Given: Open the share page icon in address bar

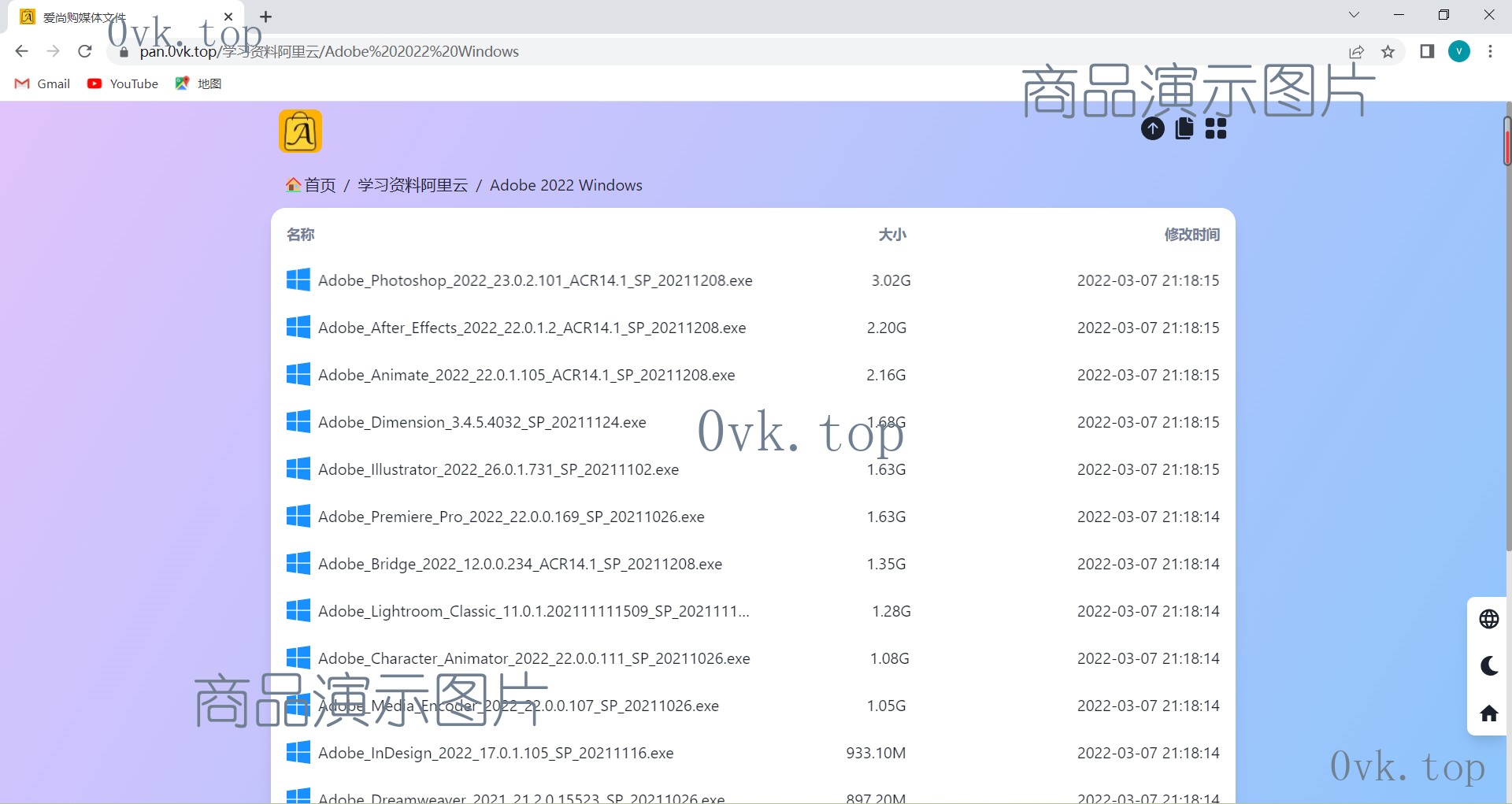Looking at the screenshot, I should [1356, 52].
